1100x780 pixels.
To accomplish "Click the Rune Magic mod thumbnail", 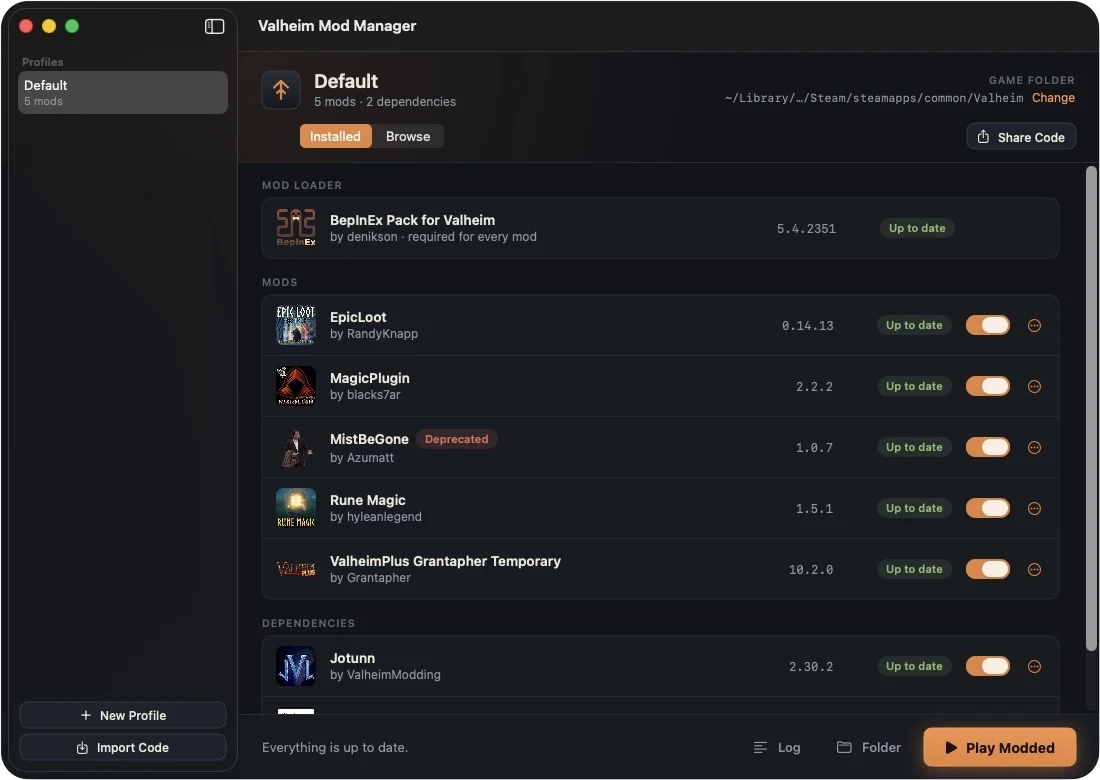I will coord(295,509).
